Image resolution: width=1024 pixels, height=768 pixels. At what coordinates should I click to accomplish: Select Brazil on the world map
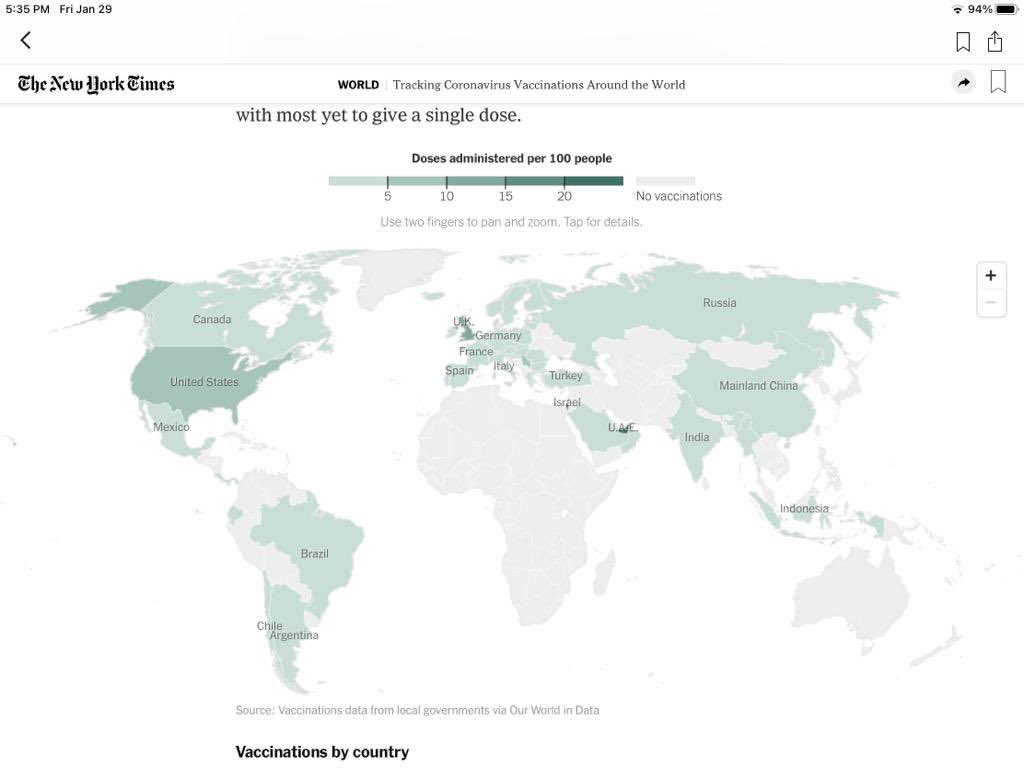[x=314, y=553]
